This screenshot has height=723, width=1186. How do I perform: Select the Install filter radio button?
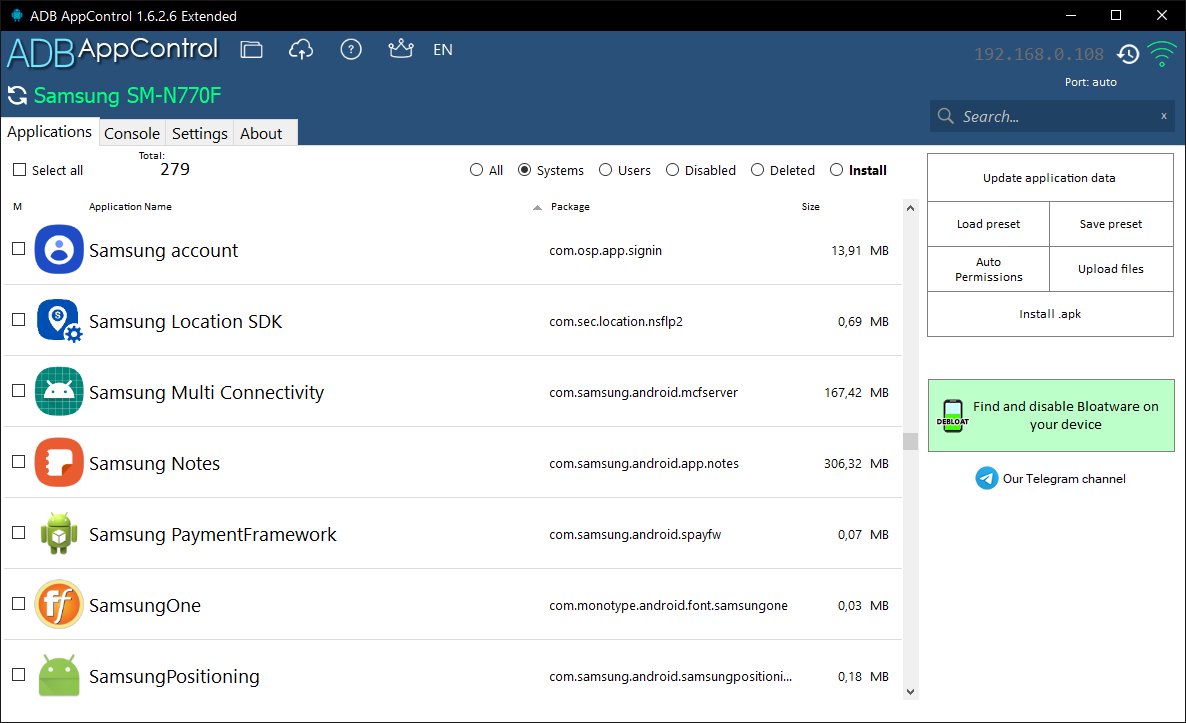click(x=837, y=170)
